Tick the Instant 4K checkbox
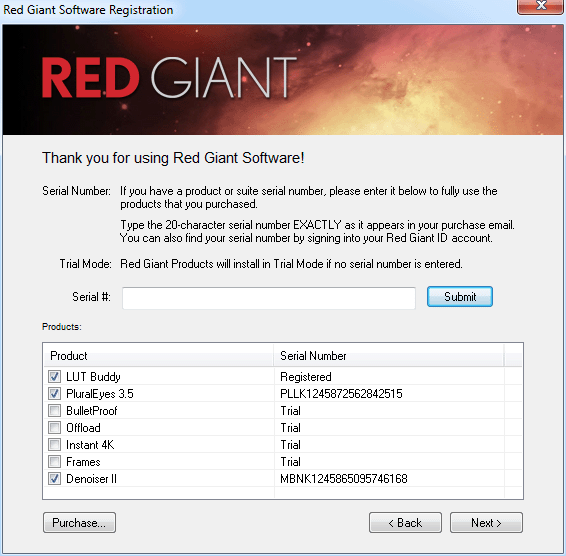The image size is (566, 556). [55, 444]
